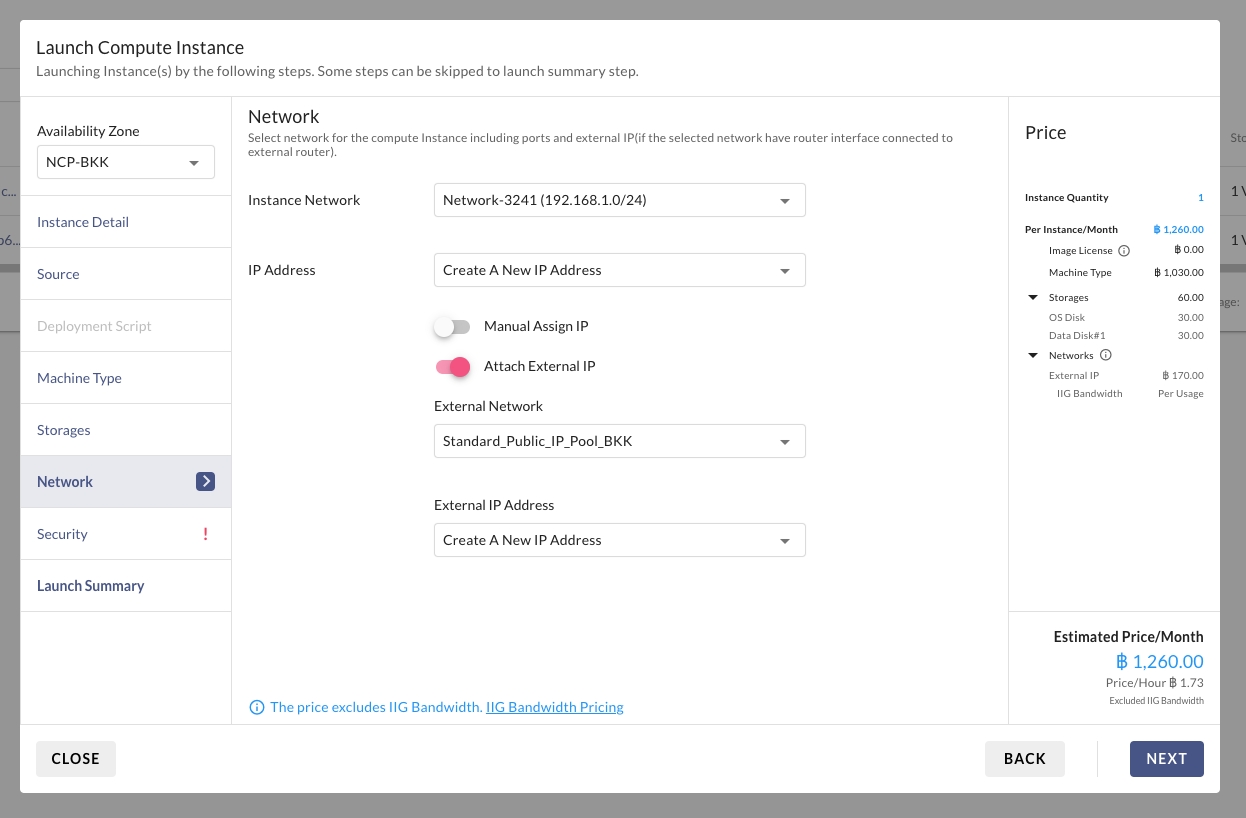Enable the Manual Assign IP toggle
1246x818 pixels.
pyautogui.click(x=452, y=327)
